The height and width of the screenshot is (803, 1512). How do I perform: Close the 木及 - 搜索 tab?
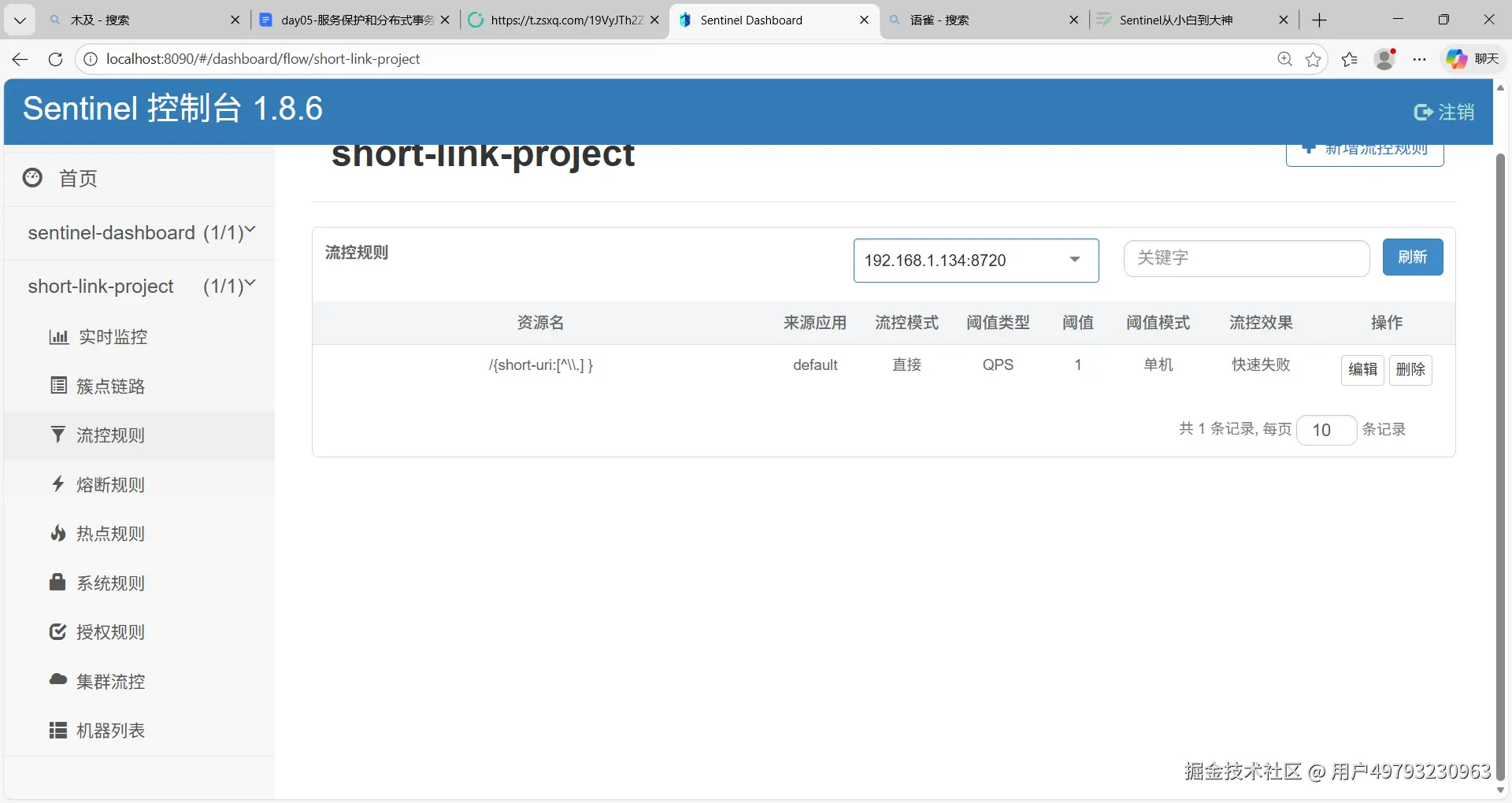click(x=235, y=20)
